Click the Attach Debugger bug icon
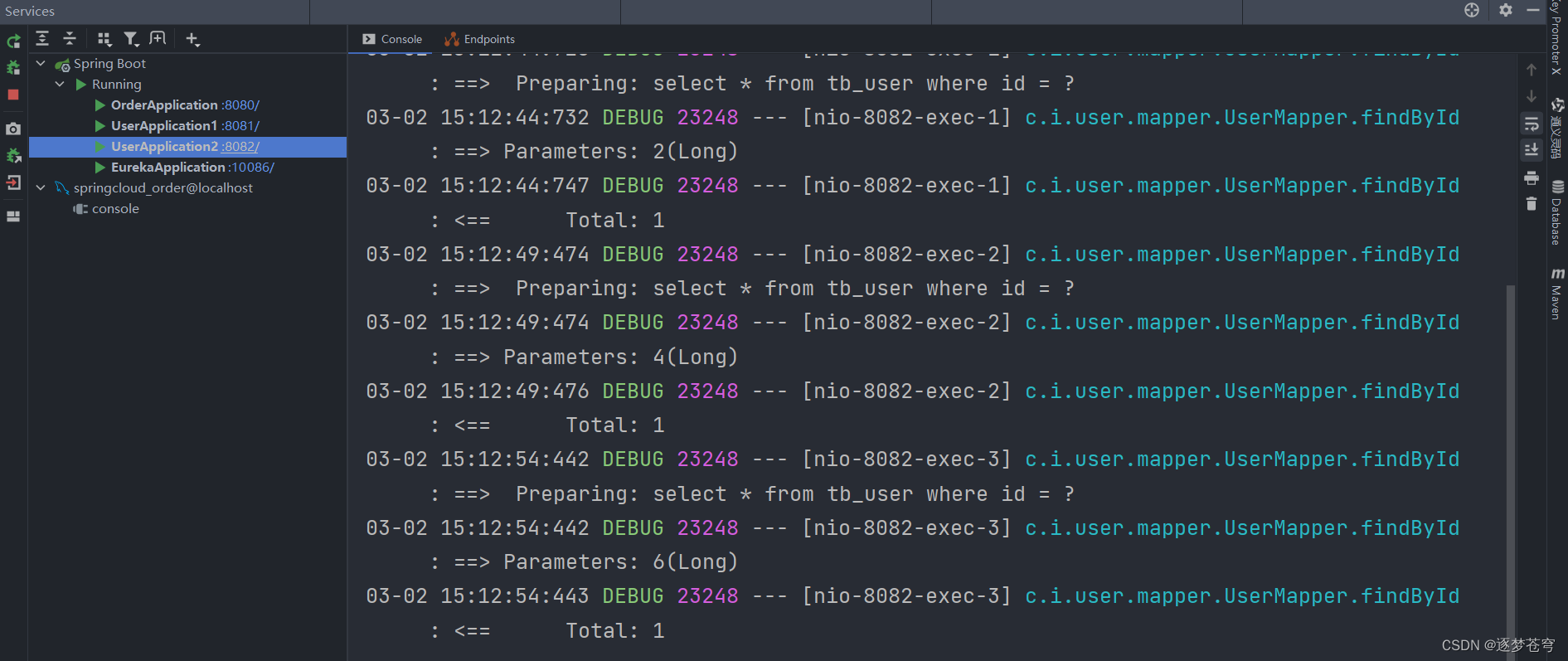The image size is (1568, 661). pos(13,155)
